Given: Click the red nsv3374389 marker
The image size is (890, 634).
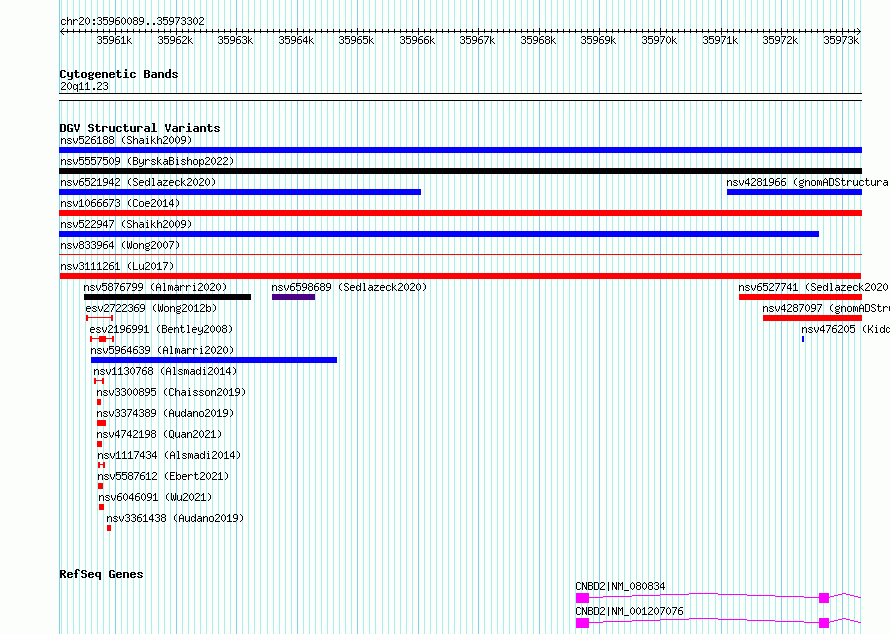Looking at the screenshot, I should [x=102, y=423].
